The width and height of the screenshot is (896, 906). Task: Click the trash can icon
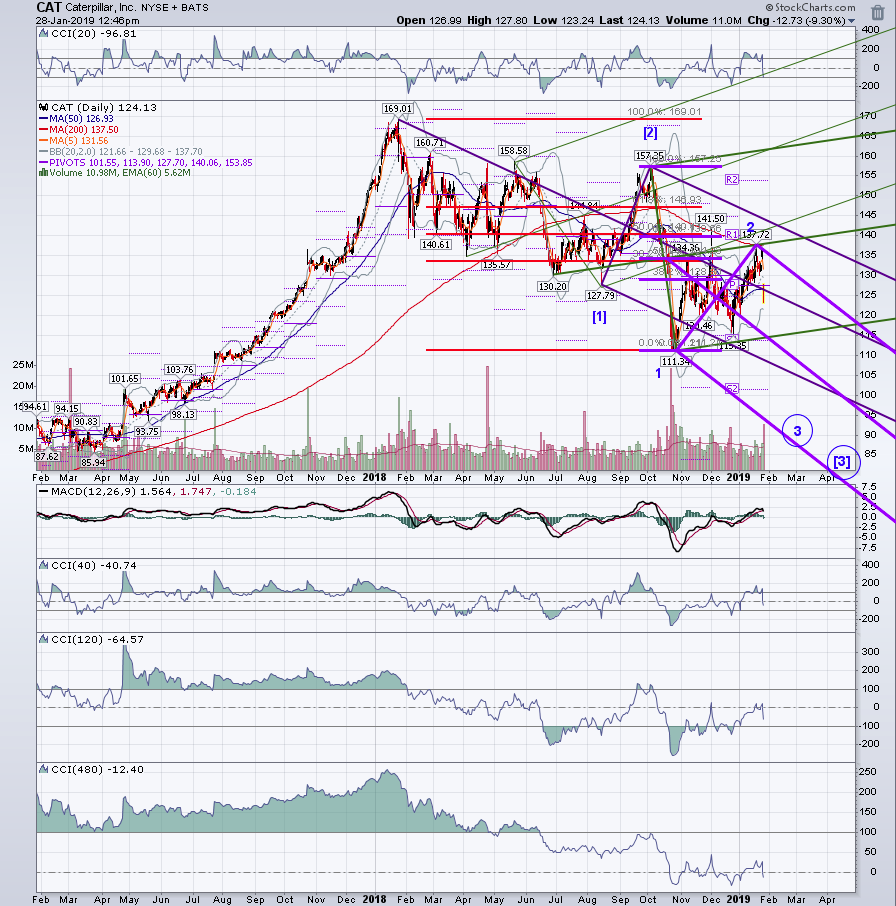(x=878, y=12)
